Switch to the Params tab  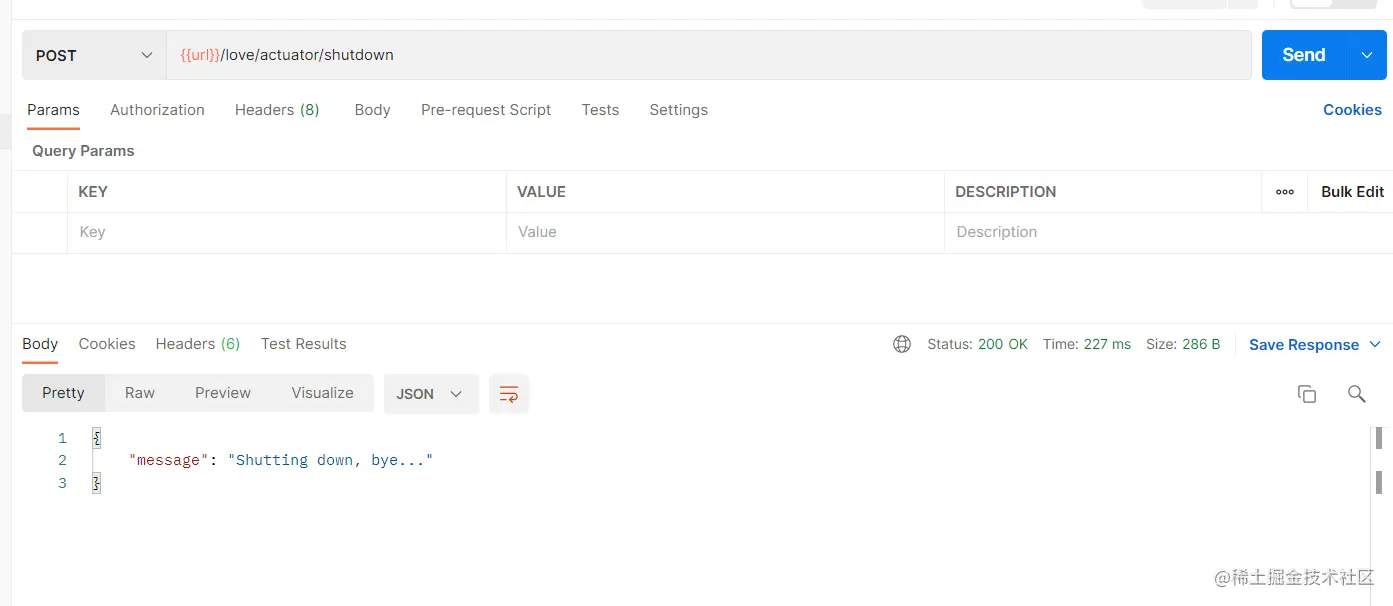click(x=53, y=110)
